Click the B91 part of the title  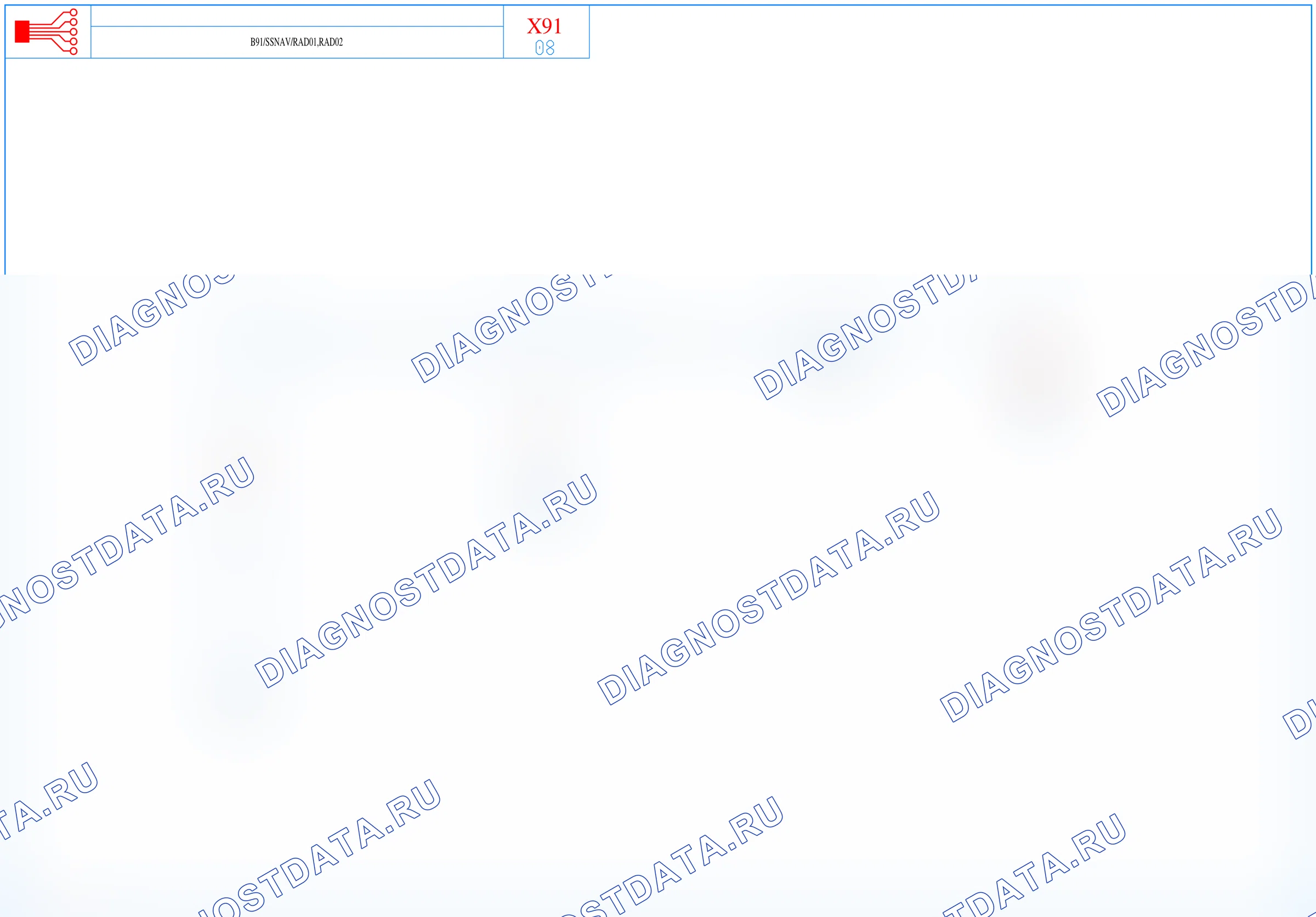click(256, 42)
